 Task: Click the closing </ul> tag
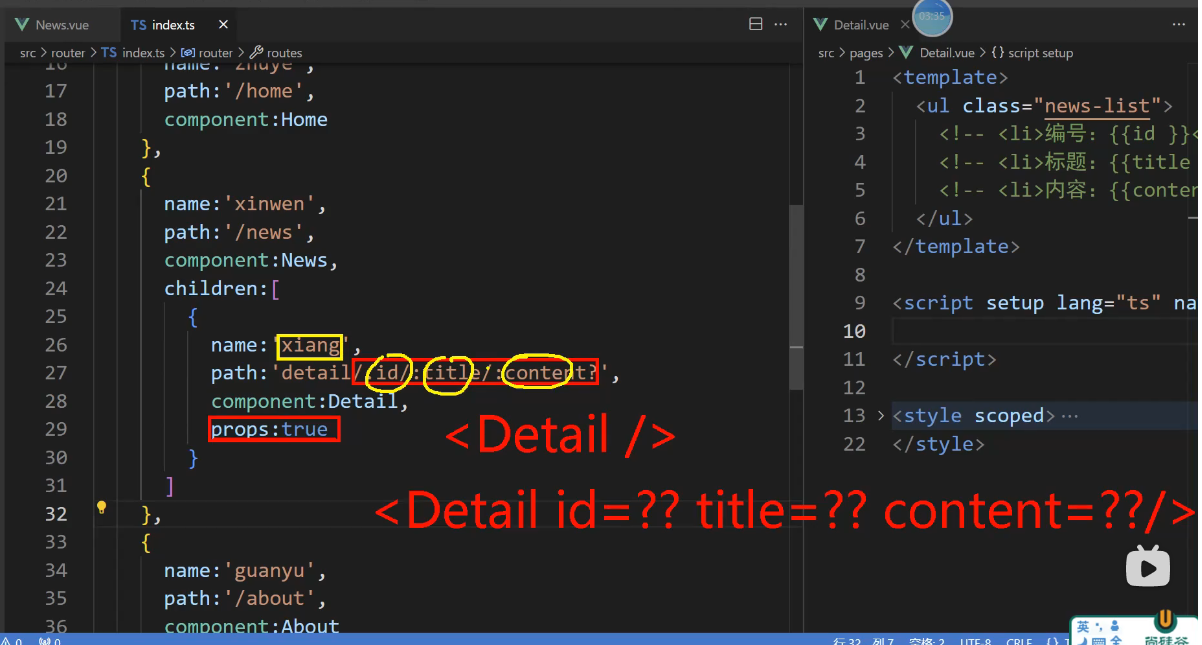944,218
